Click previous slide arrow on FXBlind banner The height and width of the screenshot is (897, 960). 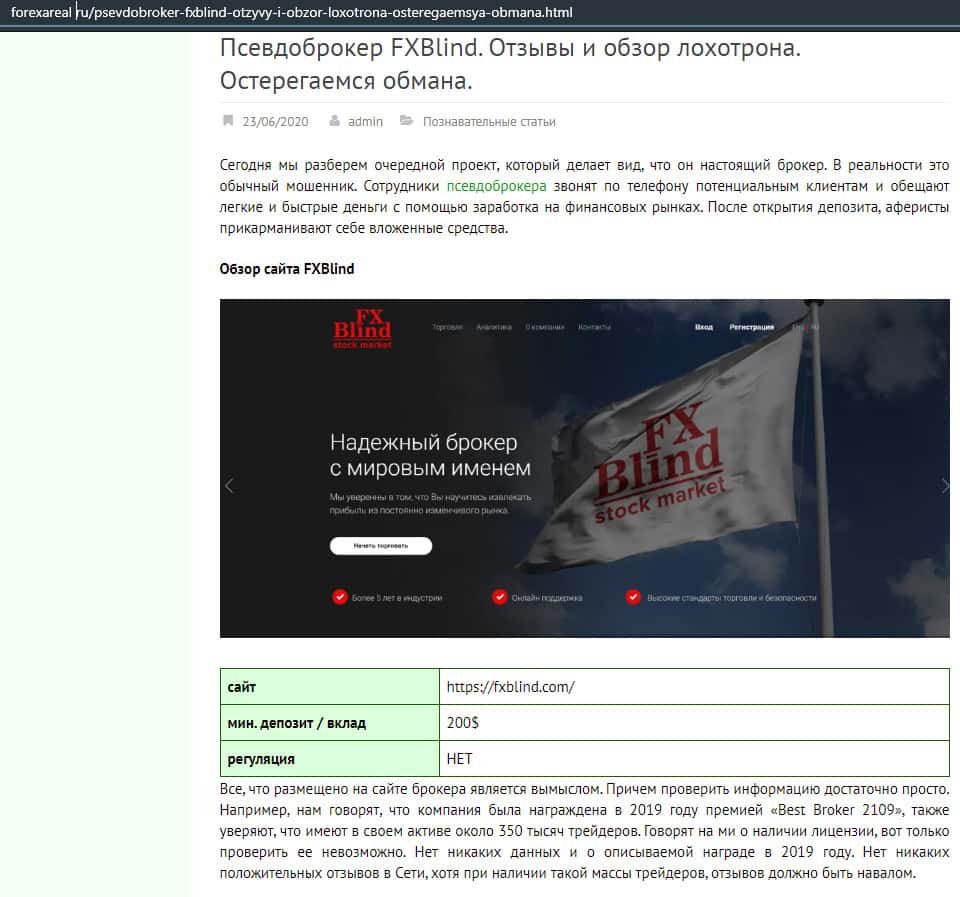tap(230, 486)
